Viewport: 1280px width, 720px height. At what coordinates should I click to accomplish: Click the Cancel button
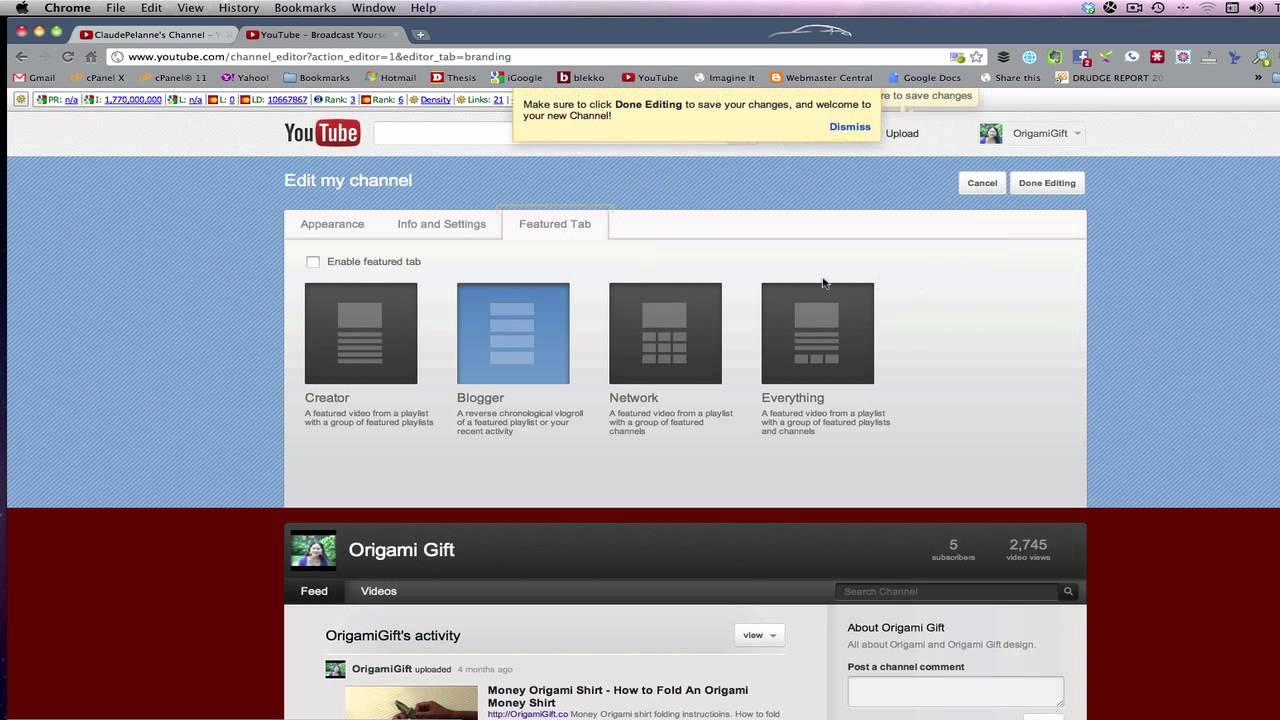tap(982, 183)
